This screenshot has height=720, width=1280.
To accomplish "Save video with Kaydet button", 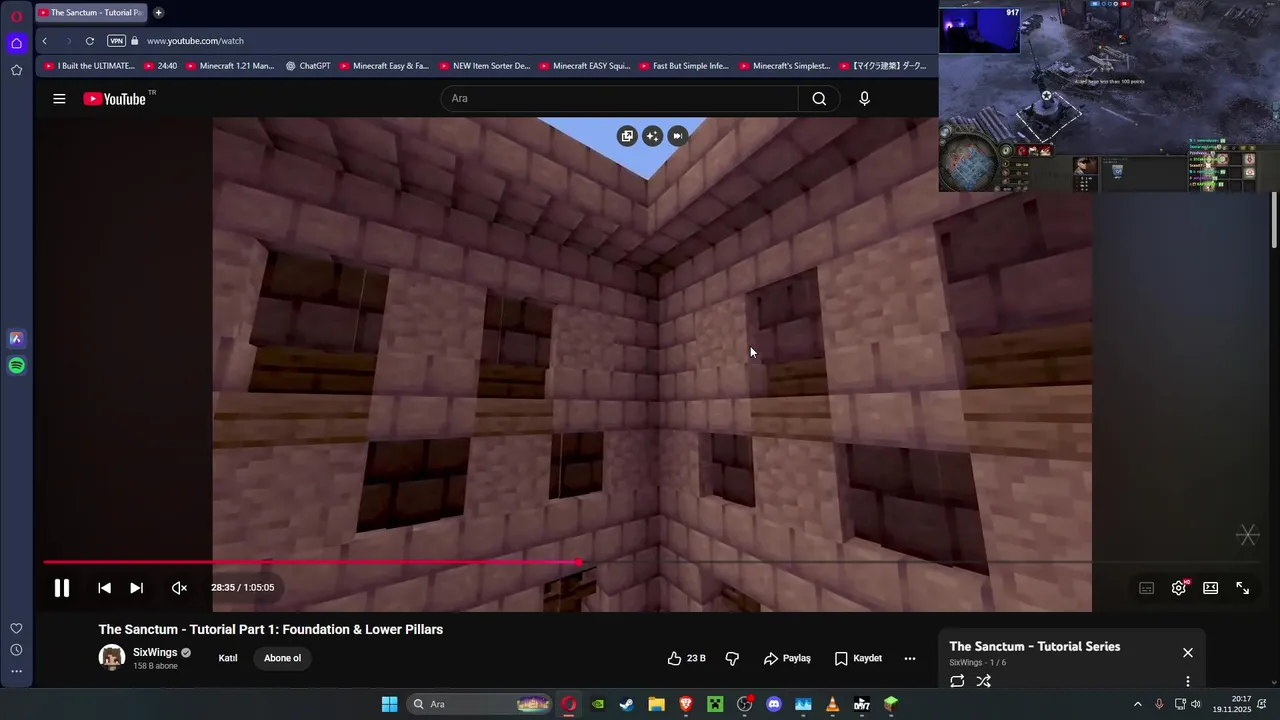I will tap(858, 658).
